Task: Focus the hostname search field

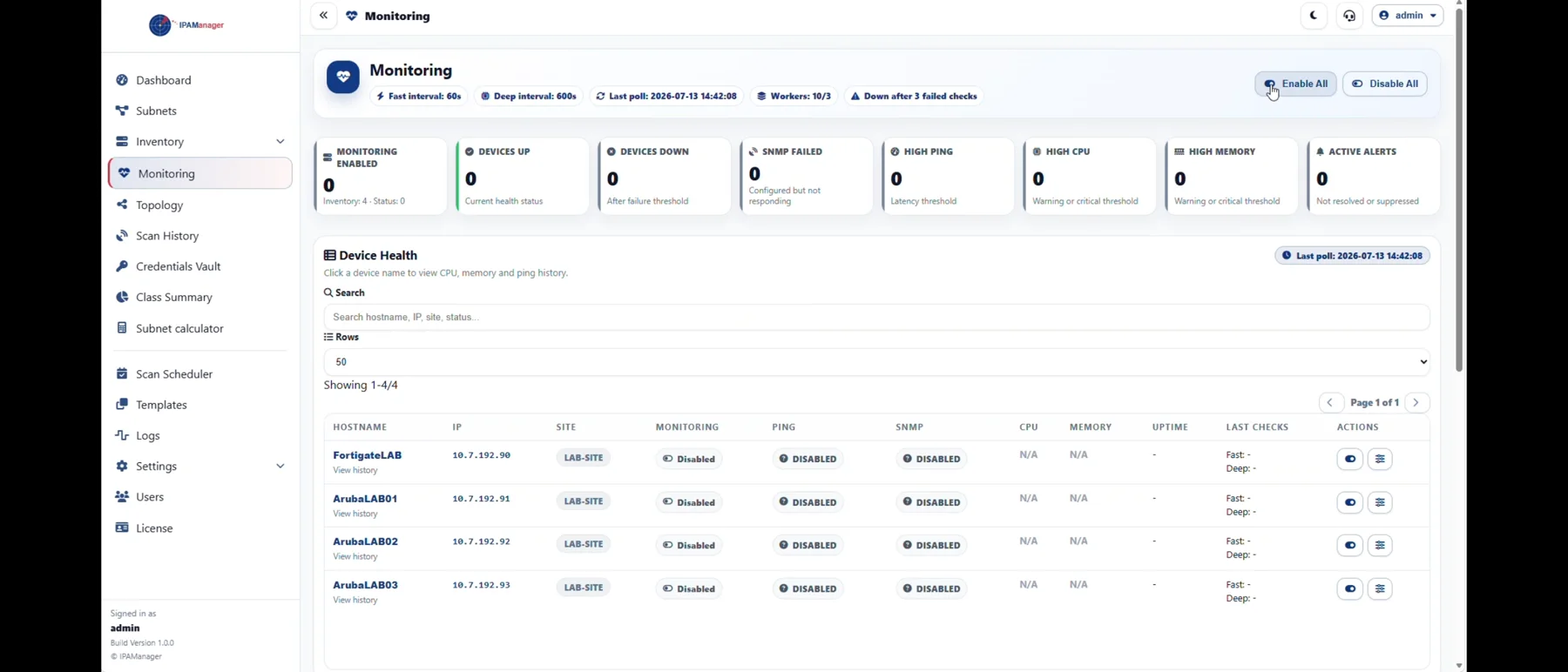Action: 876,318
